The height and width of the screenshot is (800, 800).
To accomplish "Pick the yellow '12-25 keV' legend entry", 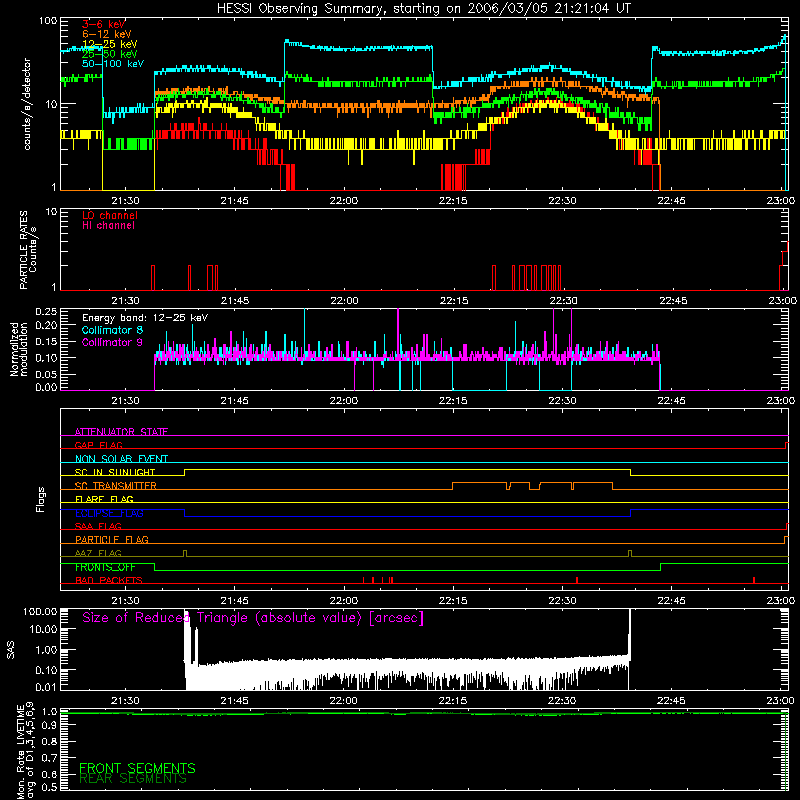I will 109,44.
